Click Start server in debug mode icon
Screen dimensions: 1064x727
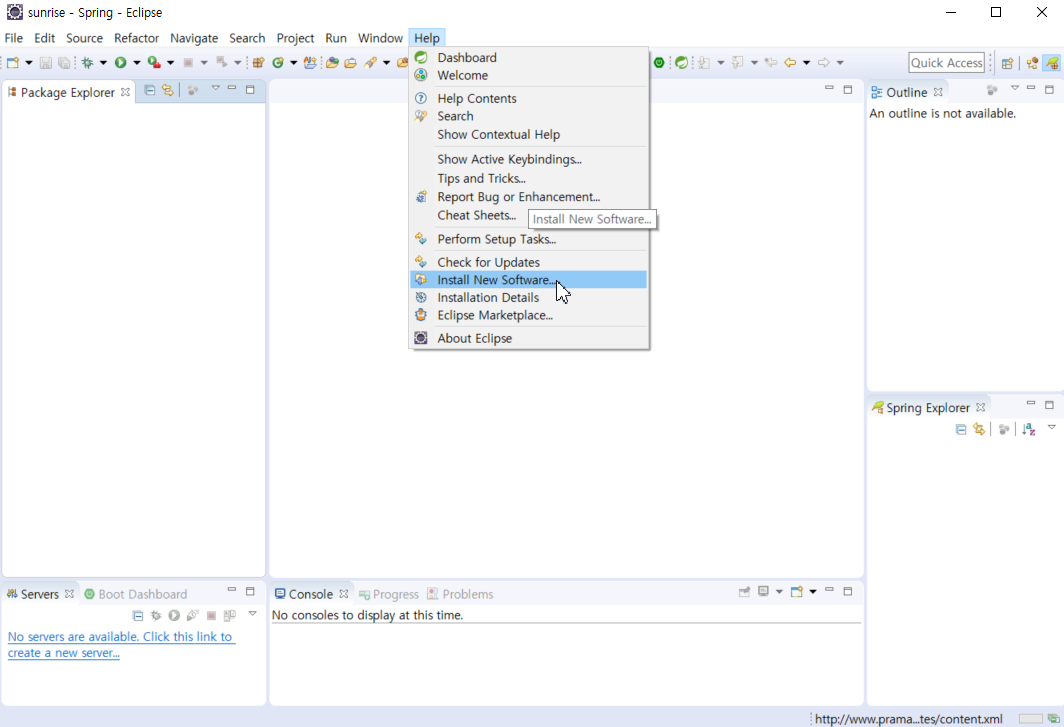click(x=156, y=616)
